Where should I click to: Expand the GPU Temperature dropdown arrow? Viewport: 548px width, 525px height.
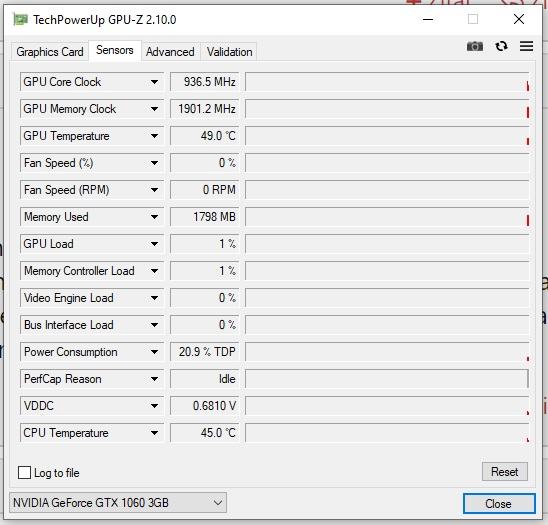[154, 136]
